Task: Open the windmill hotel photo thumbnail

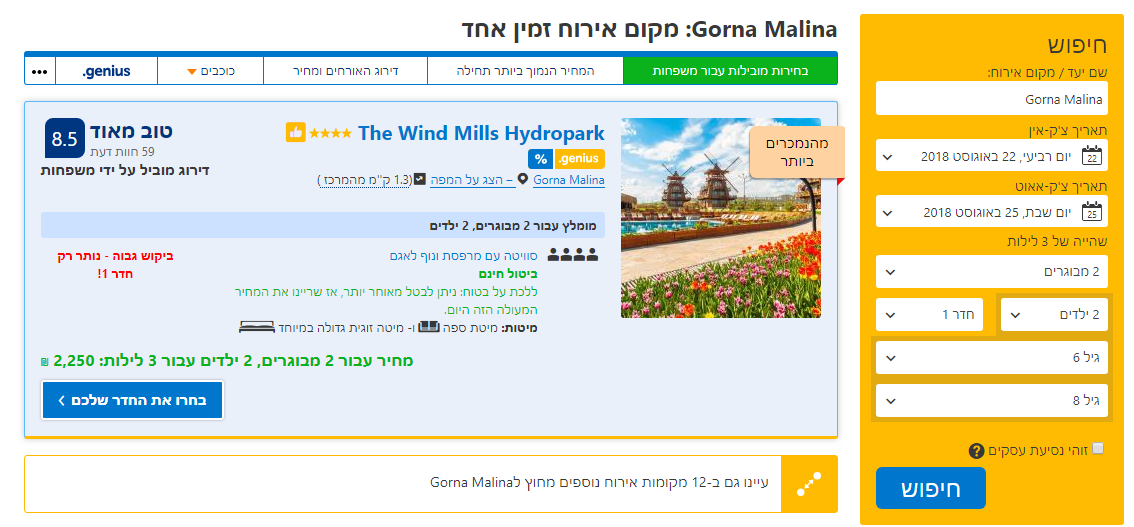Action: click(x=720, y=218)
